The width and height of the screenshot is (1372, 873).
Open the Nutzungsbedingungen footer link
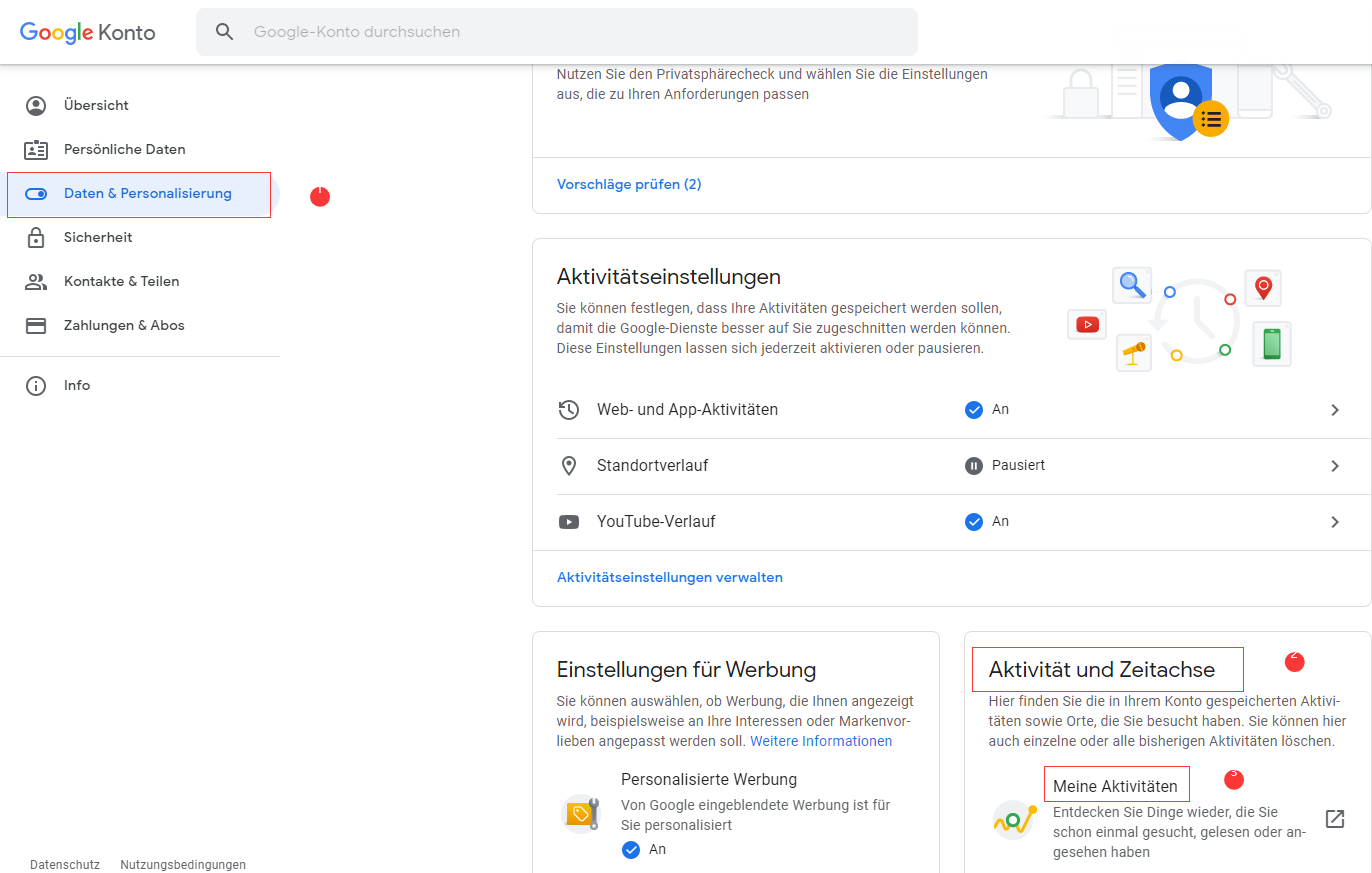click(183, 865)
